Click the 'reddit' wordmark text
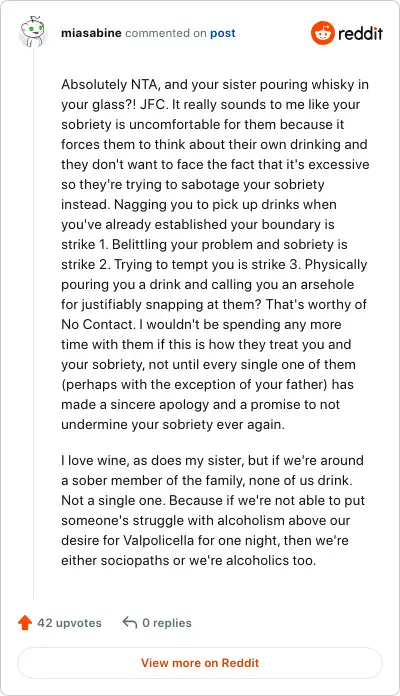Viewport: 400px width, 696px height. [360, 33]
